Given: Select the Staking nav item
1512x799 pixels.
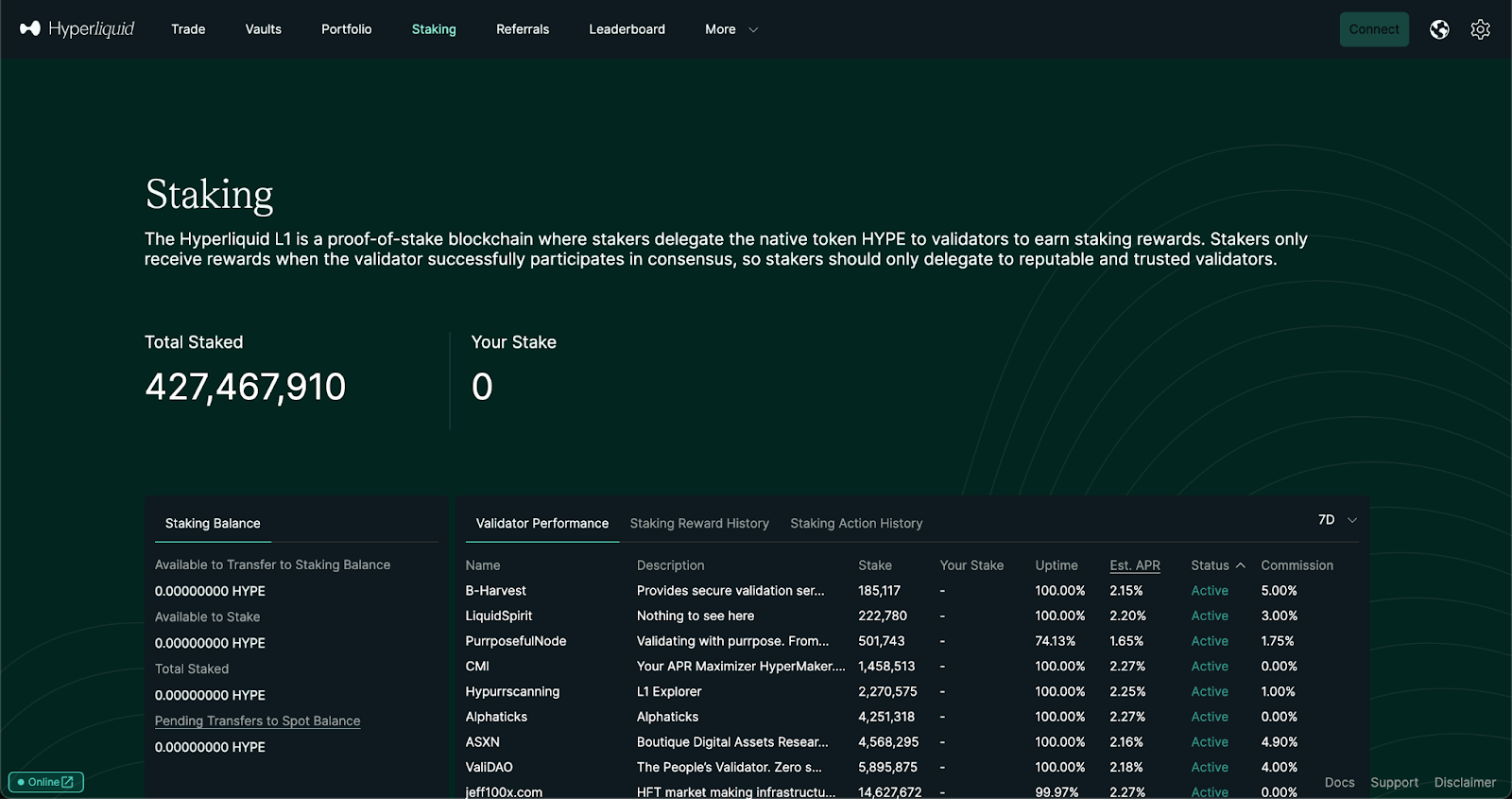Looking at the screenshot, I should pos(434,29).
